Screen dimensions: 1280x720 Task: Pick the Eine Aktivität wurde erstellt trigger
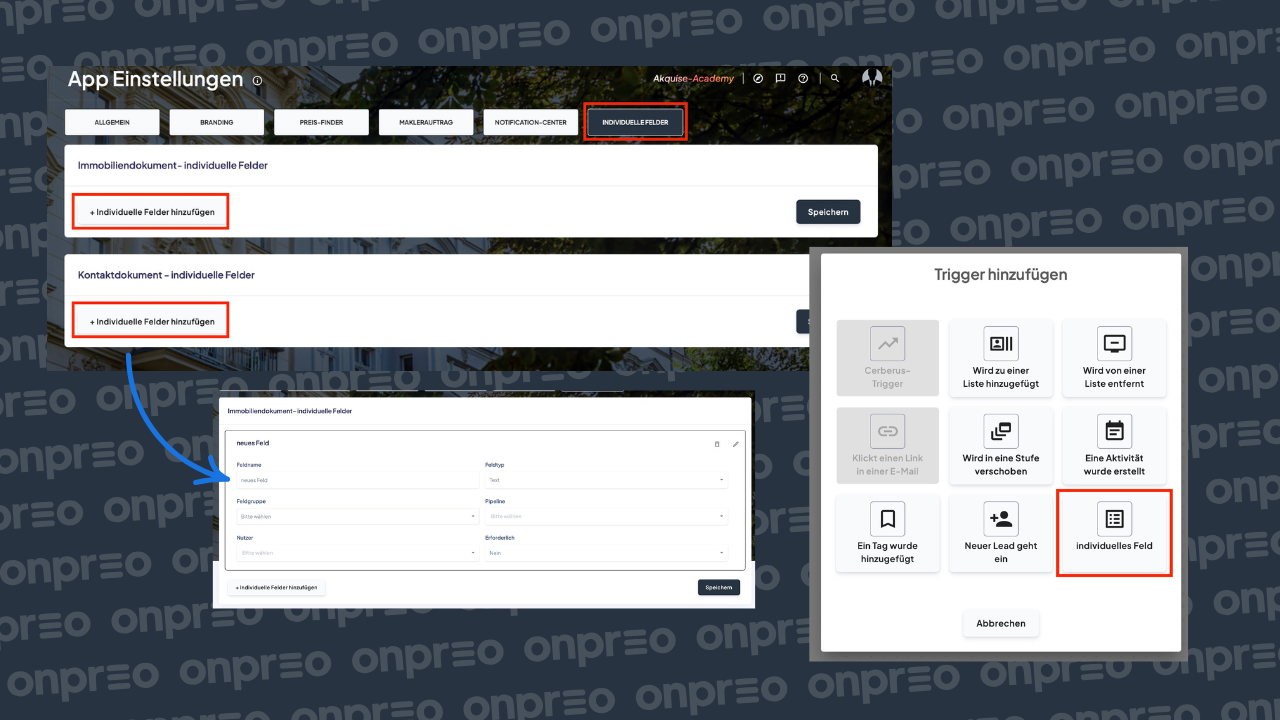1114,446
